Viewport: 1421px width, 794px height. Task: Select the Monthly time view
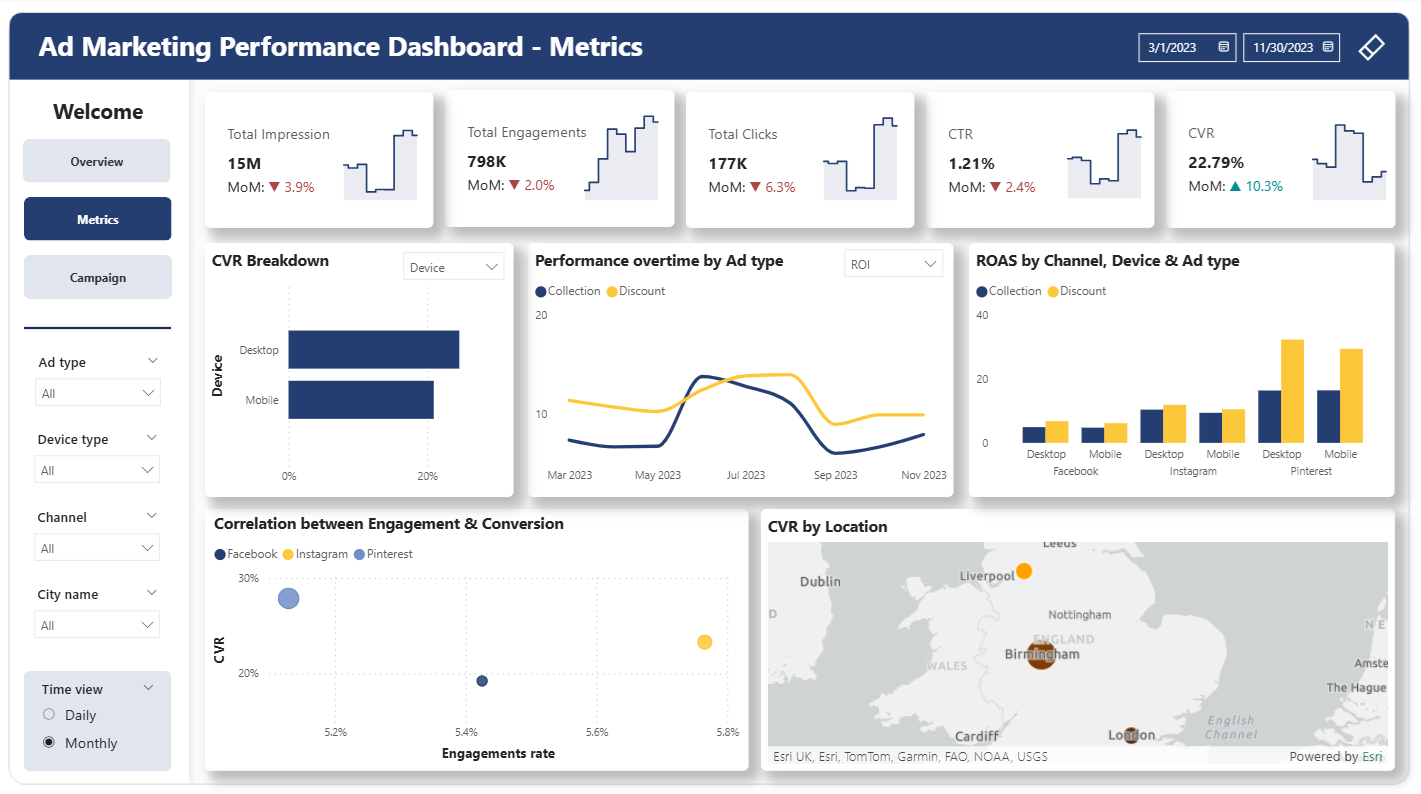point(49,743)
